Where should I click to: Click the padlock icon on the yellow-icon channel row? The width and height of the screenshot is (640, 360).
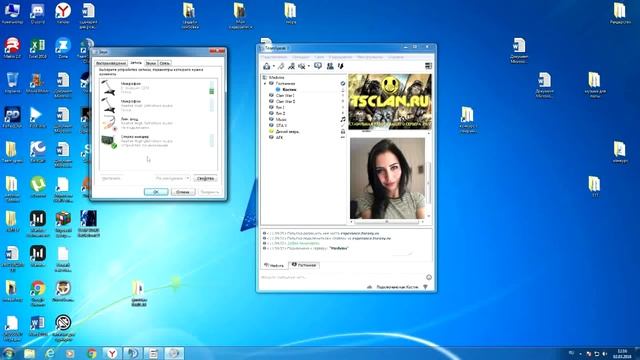[343, 131]
